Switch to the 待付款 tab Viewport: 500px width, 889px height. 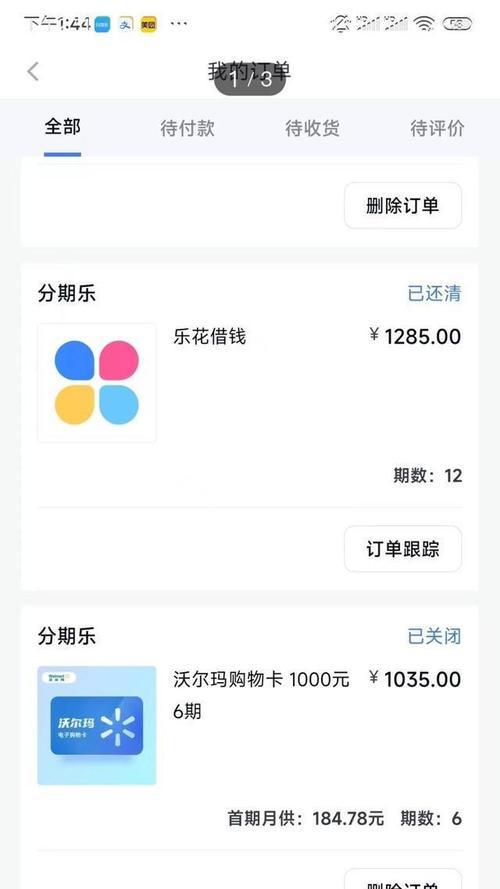(x=187, y=129)
